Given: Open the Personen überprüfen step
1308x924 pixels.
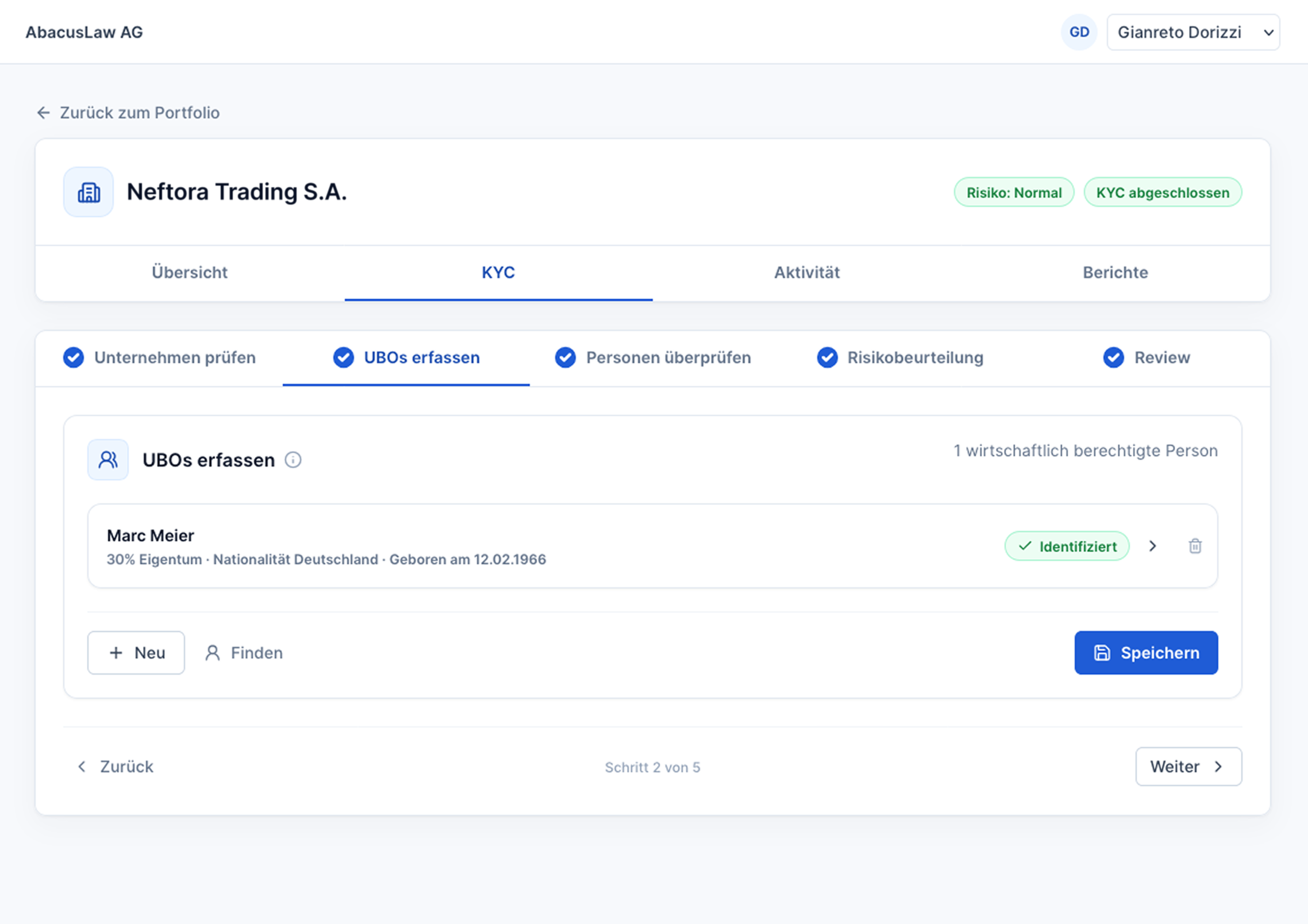Looking at the screenshot, I should [653, 357].
